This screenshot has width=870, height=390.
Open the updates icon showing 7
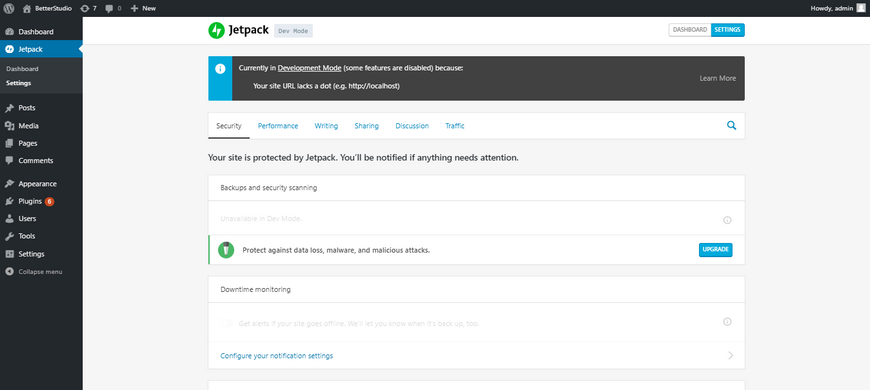(84, 8)
